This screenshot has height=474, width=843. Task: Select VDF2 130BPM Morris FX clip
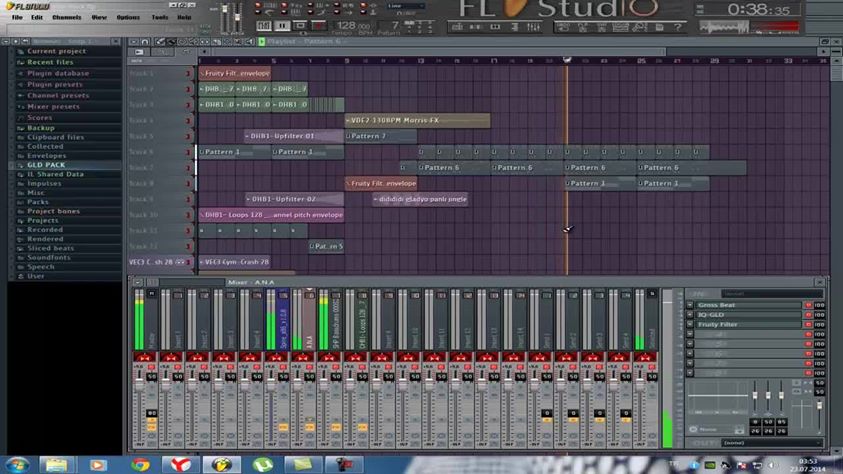tap(417, 120)
